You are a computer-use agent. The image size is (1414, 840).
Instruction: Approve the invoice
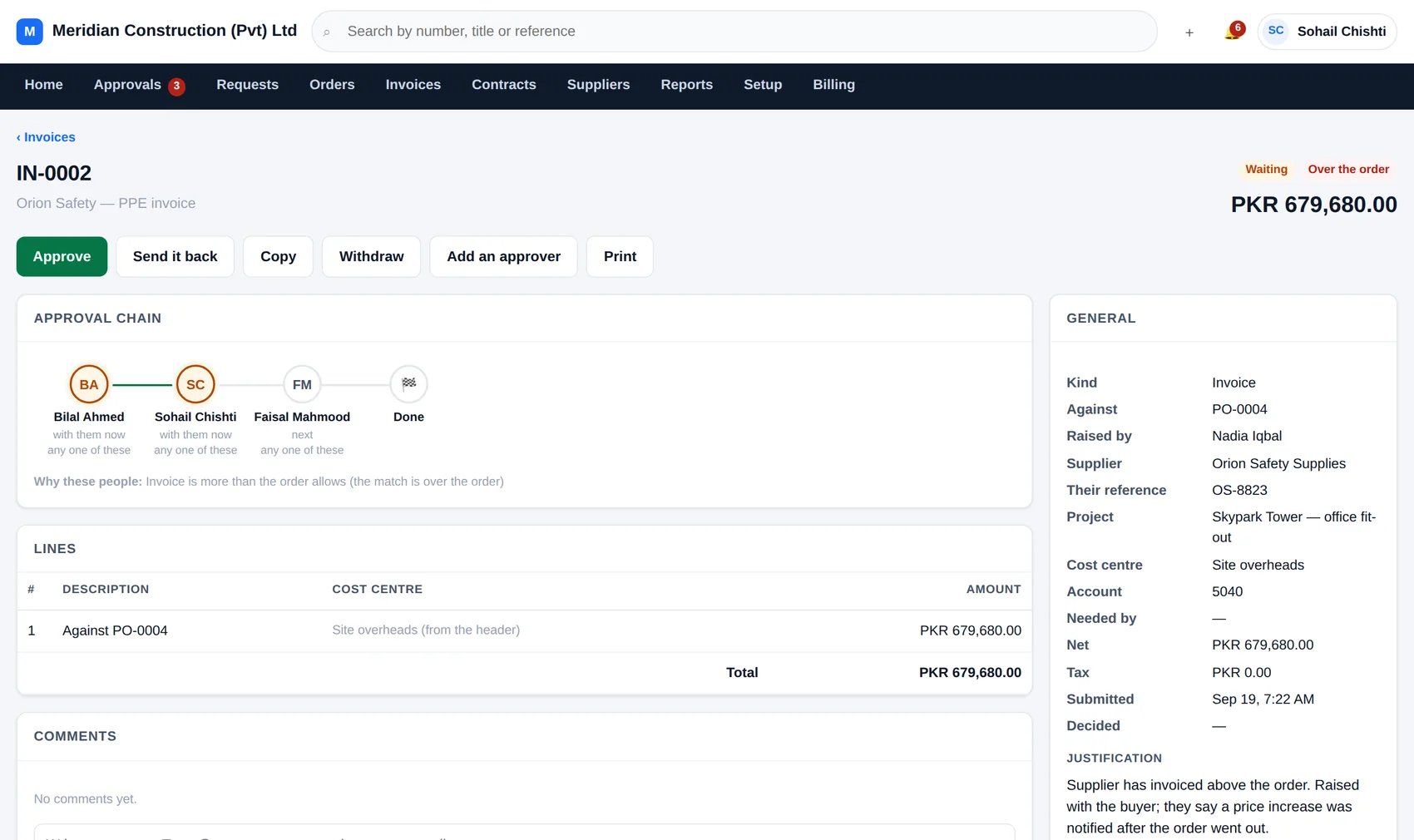62,256
